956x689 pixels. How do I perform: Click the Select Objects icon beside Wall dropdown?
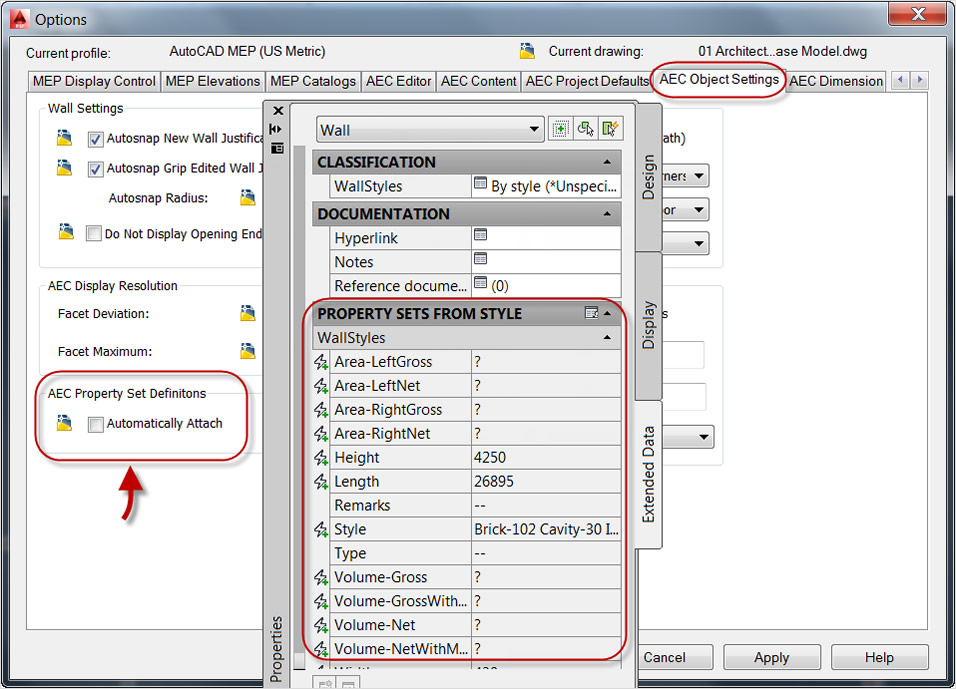(x=585, y=129)
